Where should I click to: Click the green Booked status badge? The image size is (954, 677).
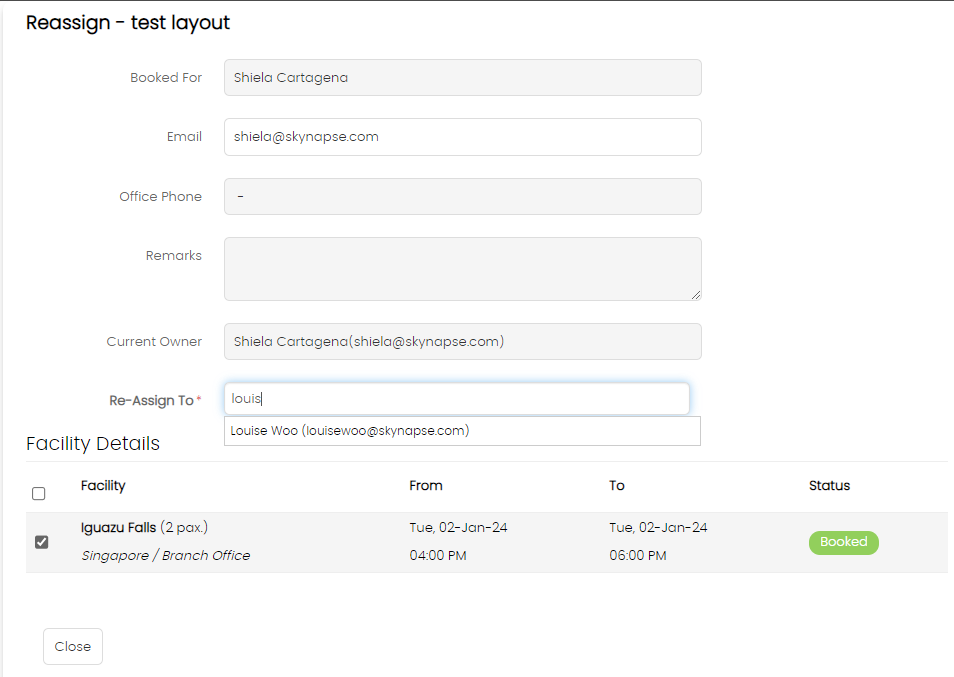843,542
